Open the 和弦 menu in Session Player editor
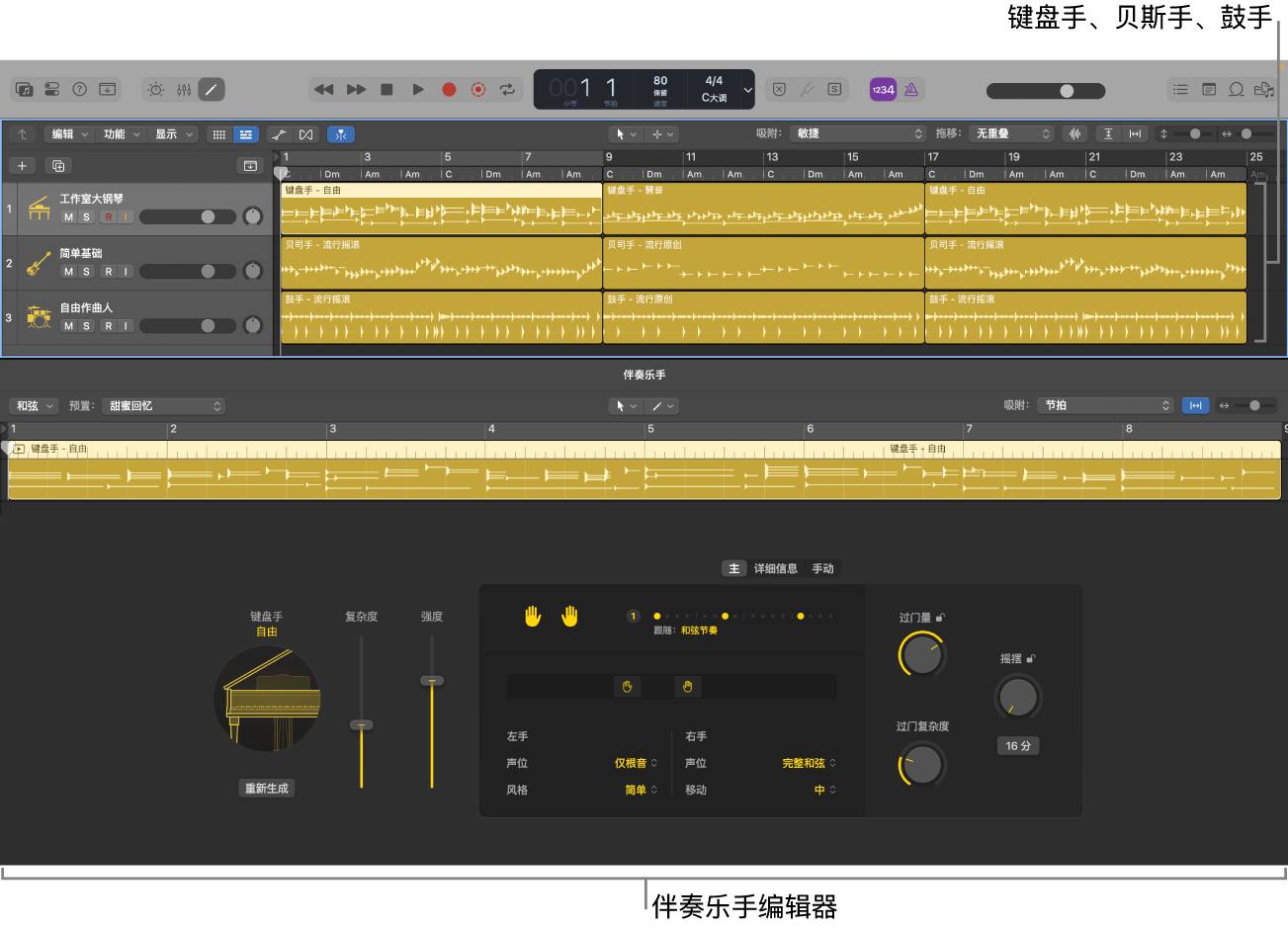The image size is (1288, 928). point(34,406)
